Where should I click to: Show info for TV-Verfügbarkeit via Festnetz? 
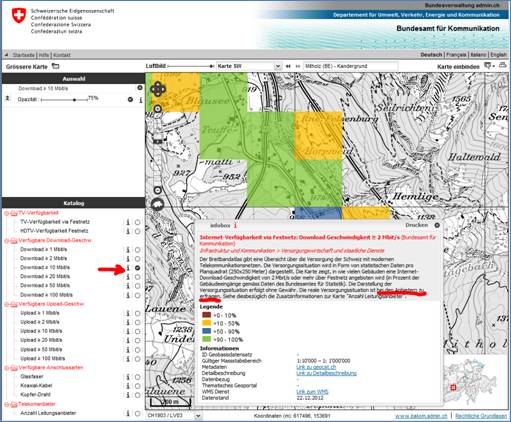[128, 222]
